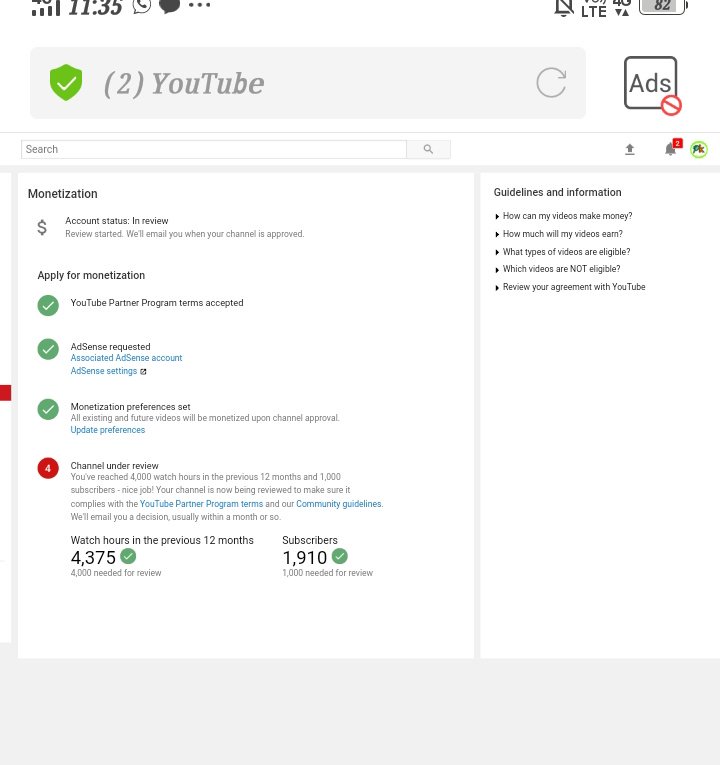Open the account avatar menu
720x765 pixels.
[699, 149]
